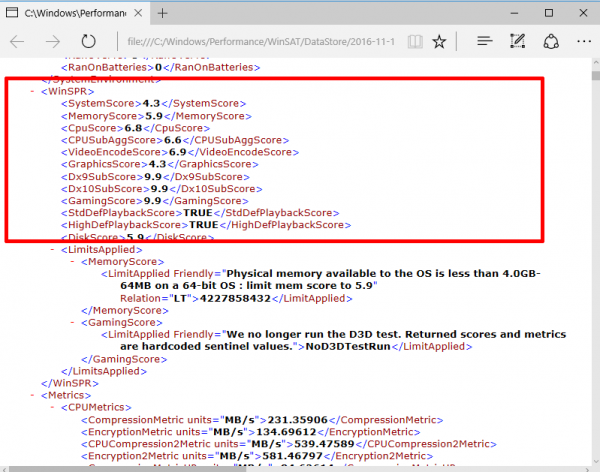Click HighDefPlaybackScore TRUE value
600x472 pixels.
tap(204, 225)
